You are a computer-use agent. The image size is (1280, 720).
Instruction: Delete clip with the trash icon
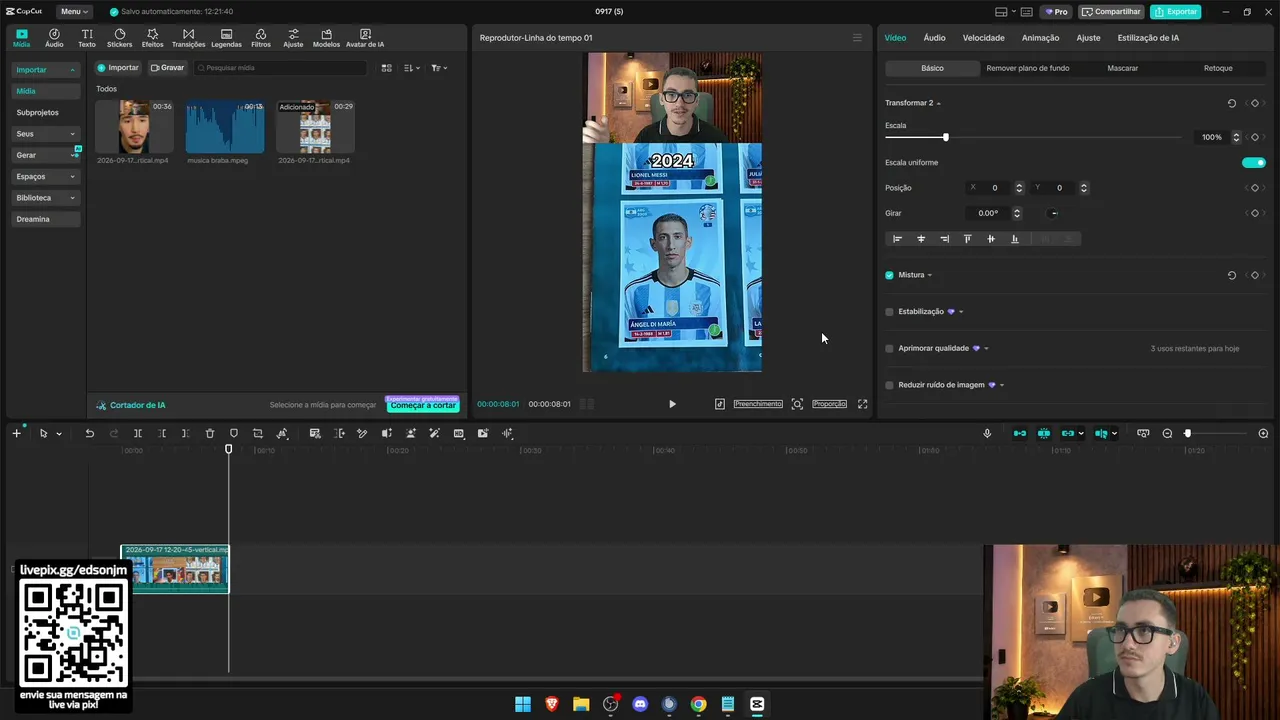210,433
